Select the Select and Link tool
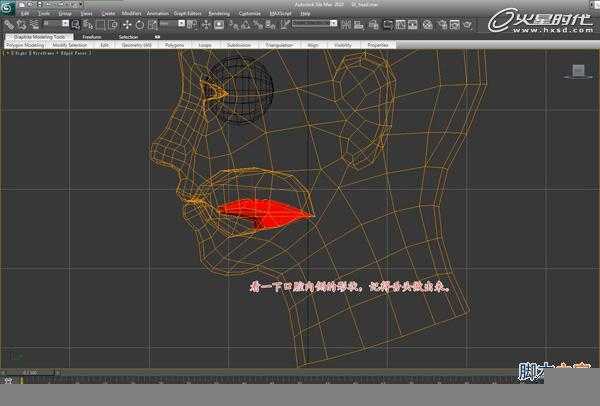This screenshot has height=406, width=600. pos(9,25)
